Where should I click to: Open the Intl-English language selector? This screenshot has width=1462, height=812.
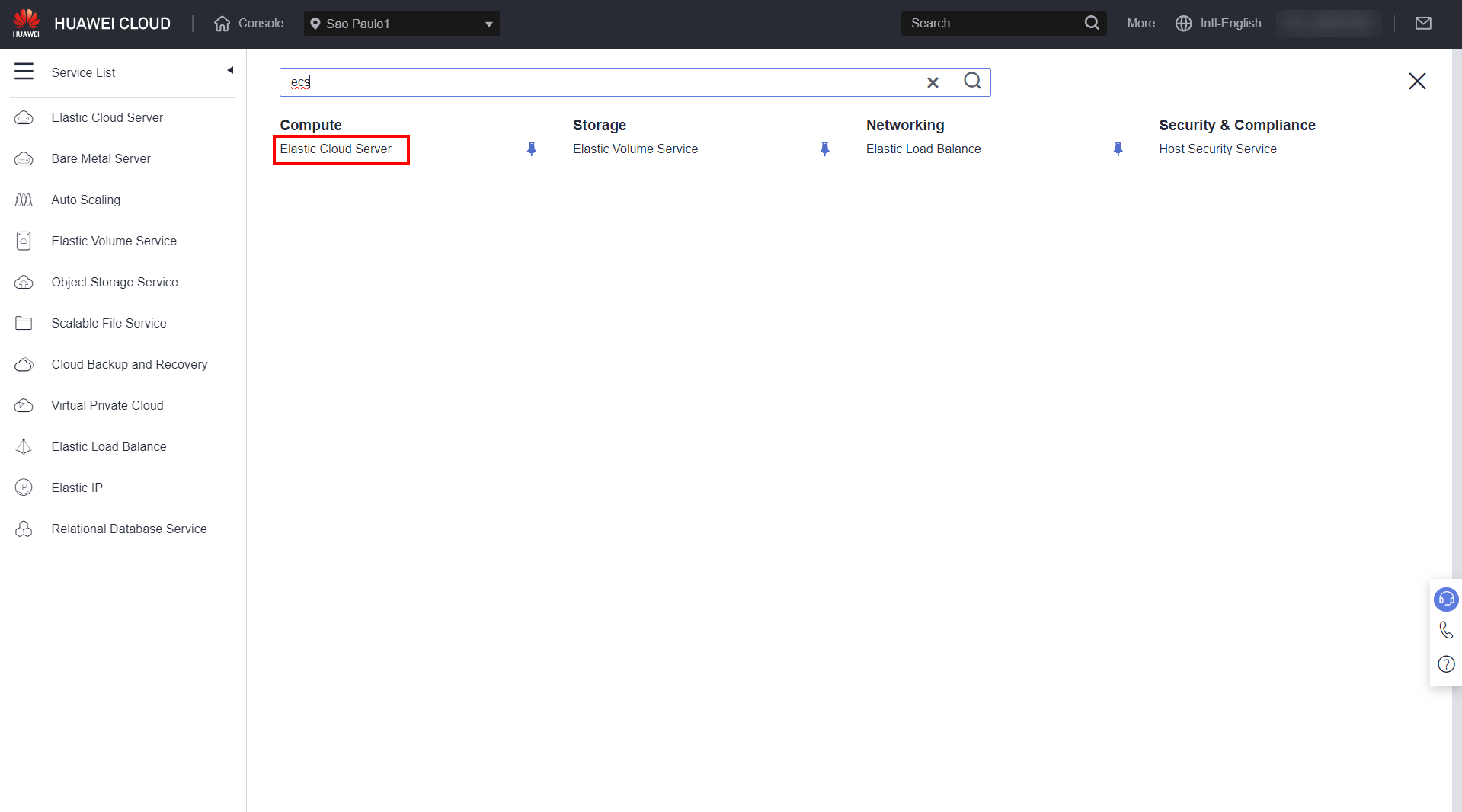(x=1218, y=24)
